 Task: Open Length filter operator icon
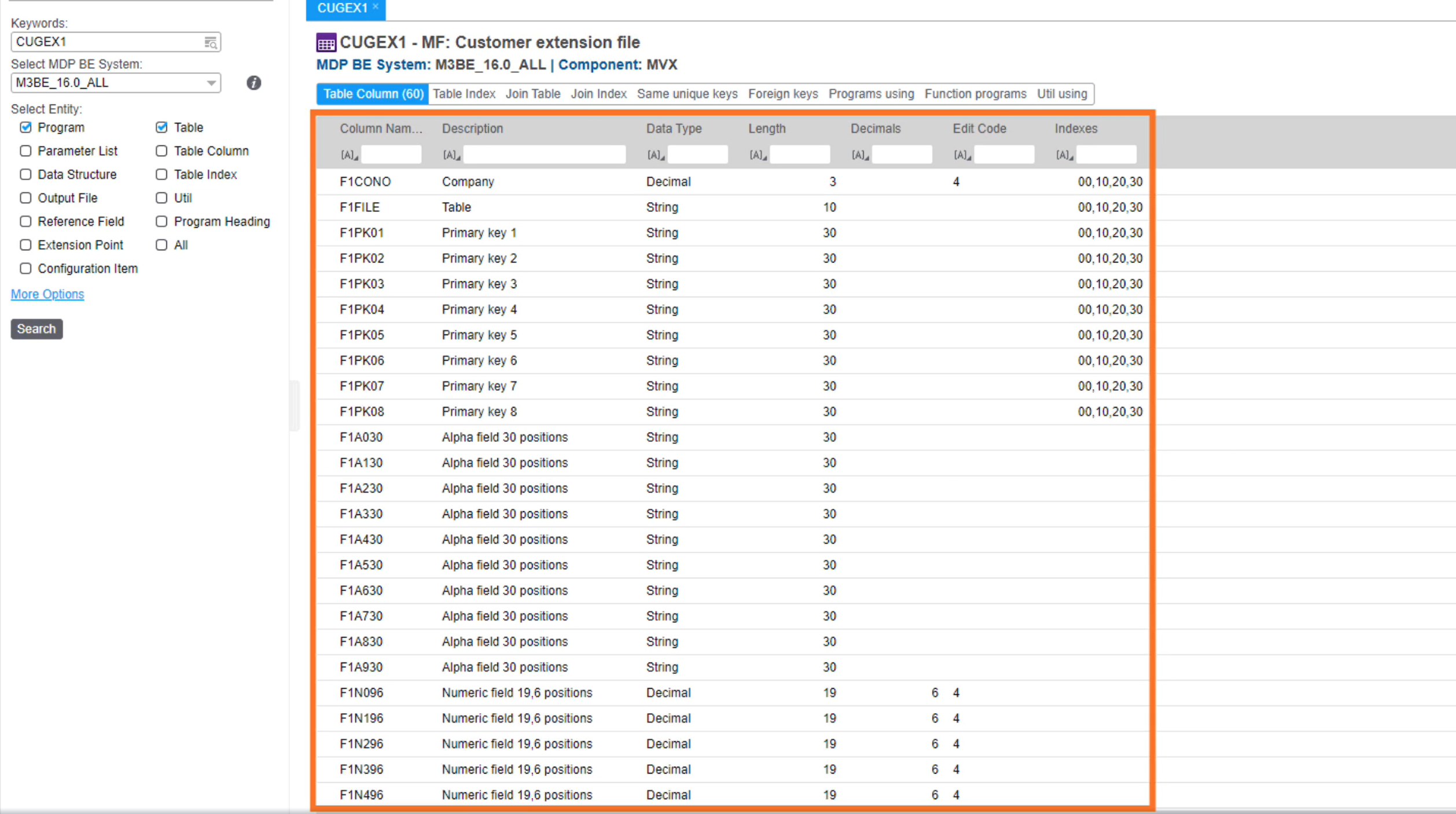click(x=758, y=155)
